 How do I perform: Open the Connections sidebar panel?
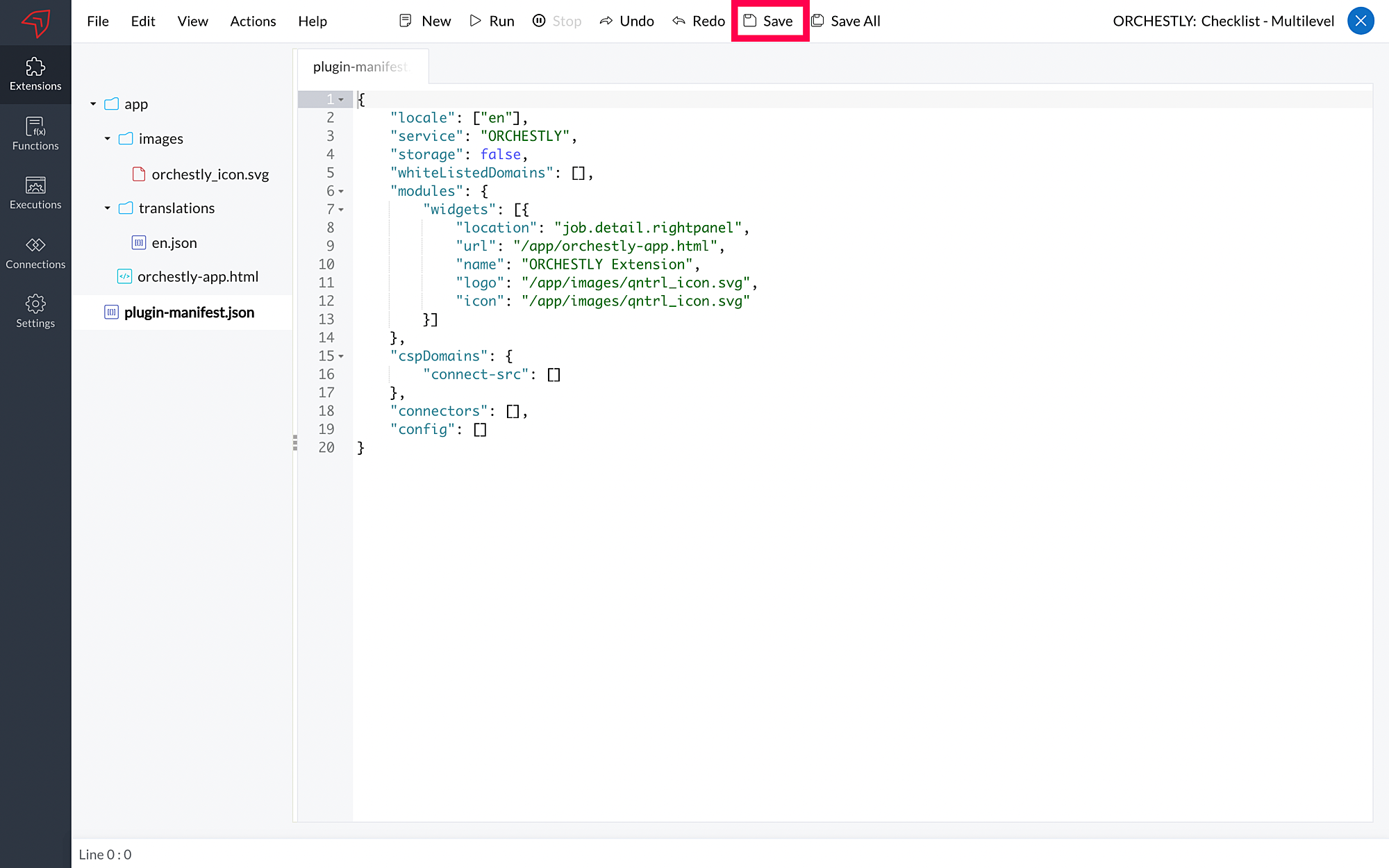35,253
